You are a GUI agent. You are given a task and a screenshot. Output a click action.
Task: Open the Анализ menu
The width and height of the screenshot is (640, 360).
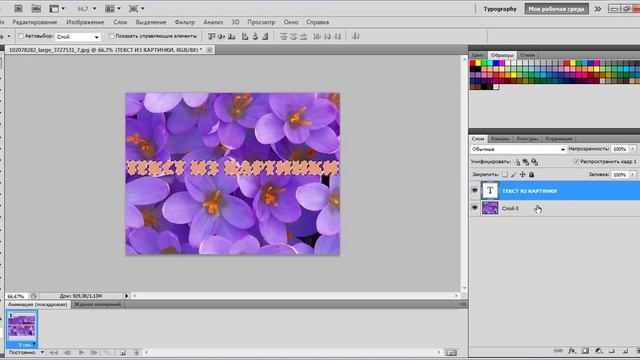point(213,22)
